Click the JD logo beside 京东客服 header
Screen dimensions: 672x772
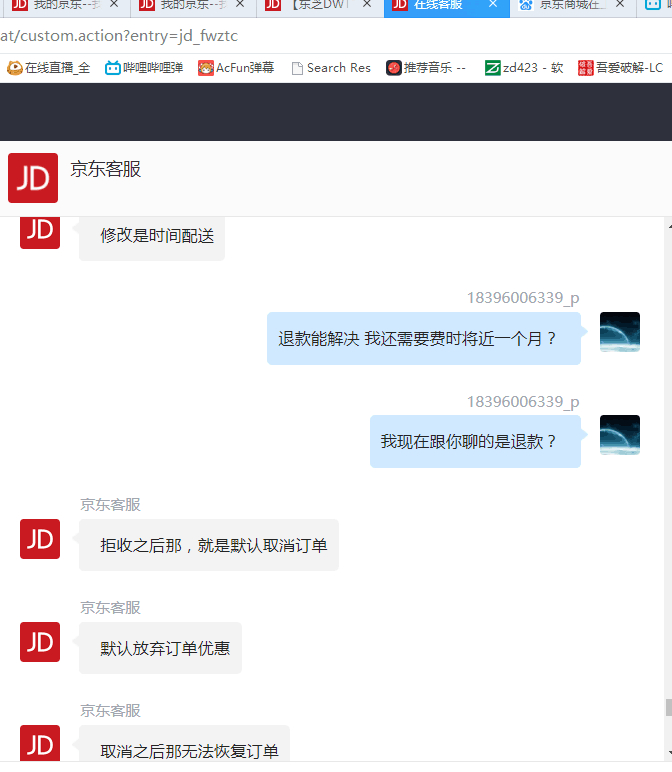pyautogui.click(x=33, y=178)
